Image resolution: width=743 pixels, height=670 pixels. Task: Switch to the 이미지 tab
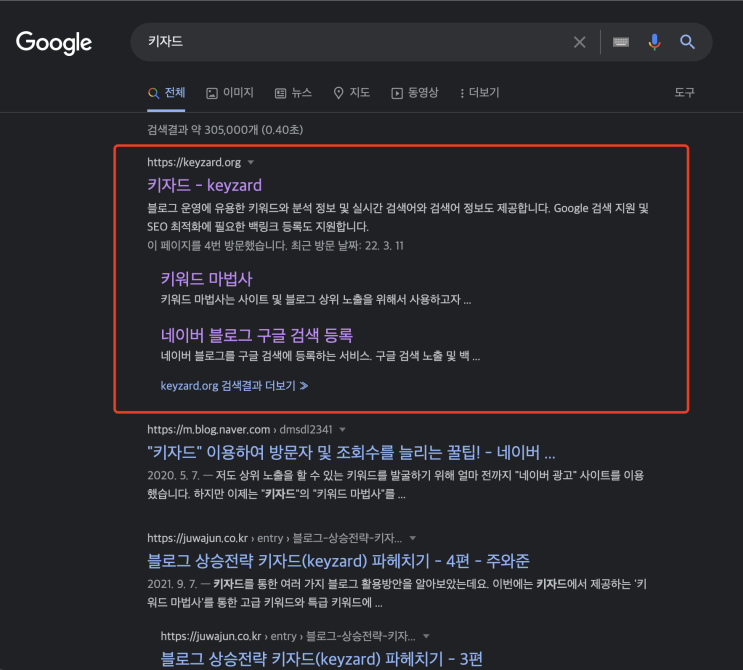(x=230, y=93)
